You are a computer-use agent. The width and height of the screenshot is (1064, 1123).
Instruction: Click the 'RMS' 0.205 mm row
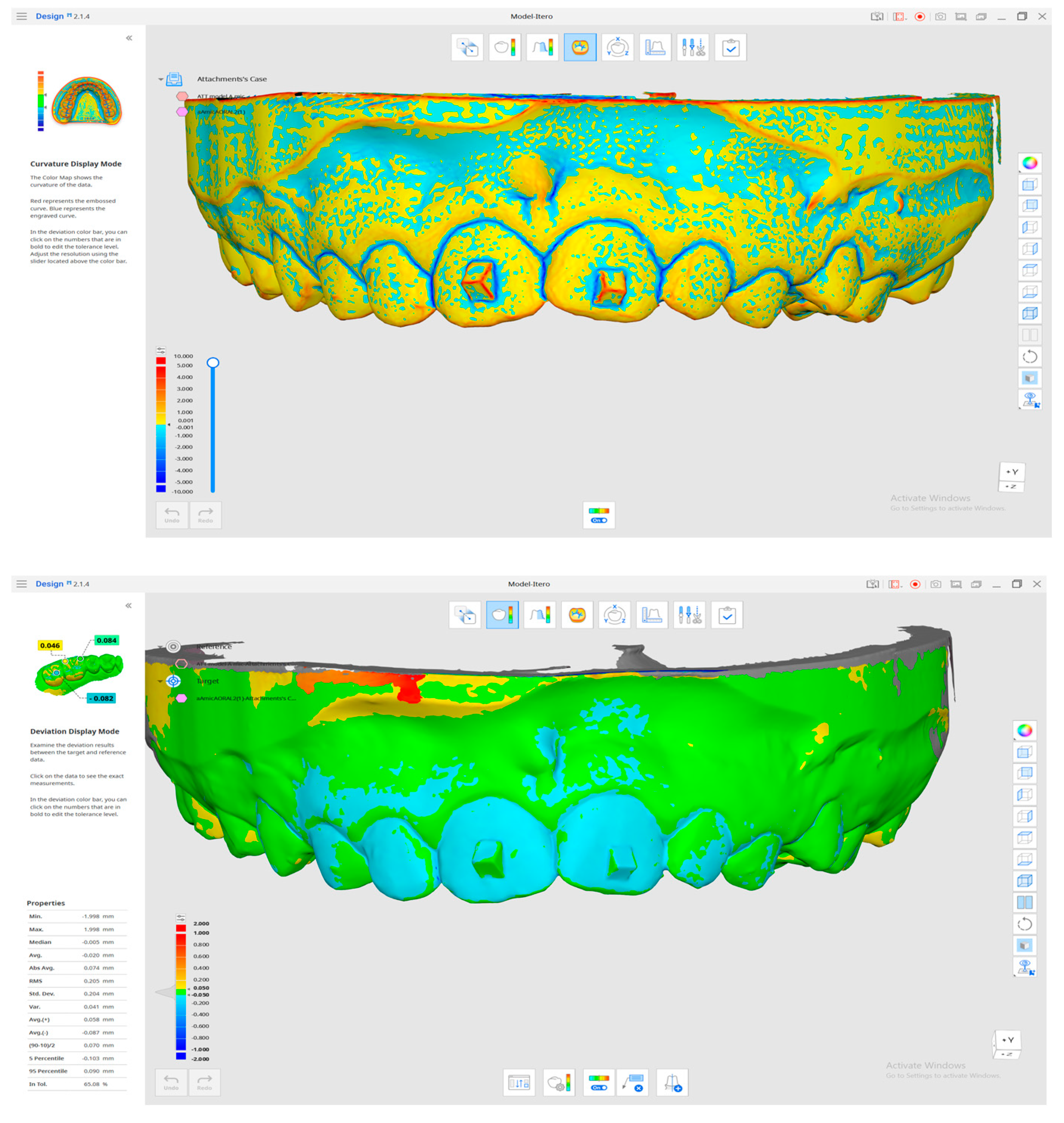click(x=77, y=980)
